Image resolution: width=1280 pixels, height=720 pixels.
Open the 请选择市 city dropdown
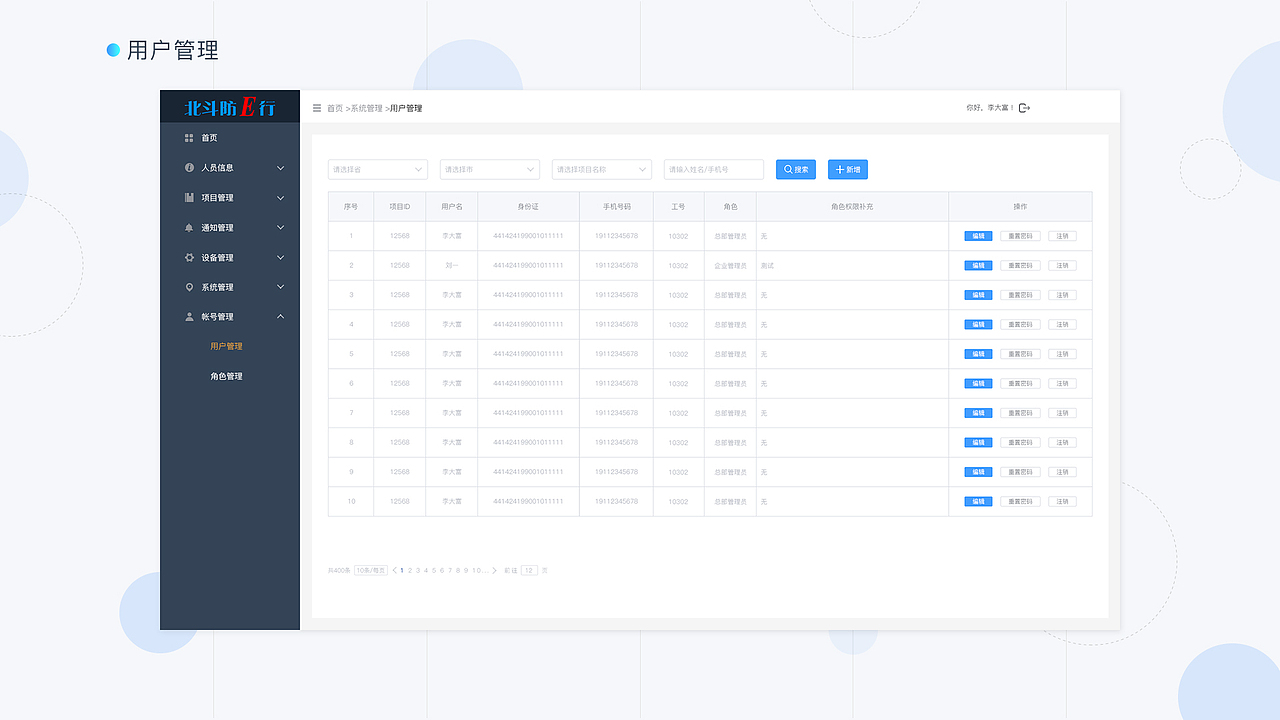(x=490, y=170)
